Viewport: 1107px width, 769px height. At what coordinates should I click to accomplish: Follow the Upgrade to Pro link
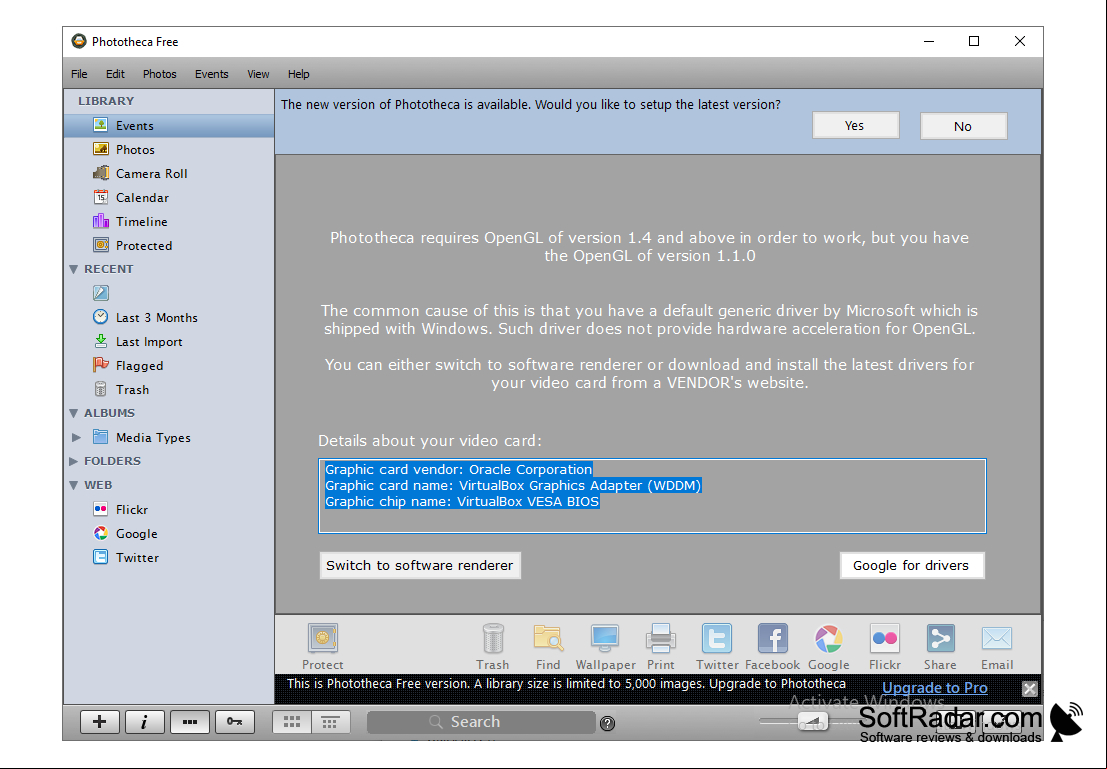coord(935,688)
